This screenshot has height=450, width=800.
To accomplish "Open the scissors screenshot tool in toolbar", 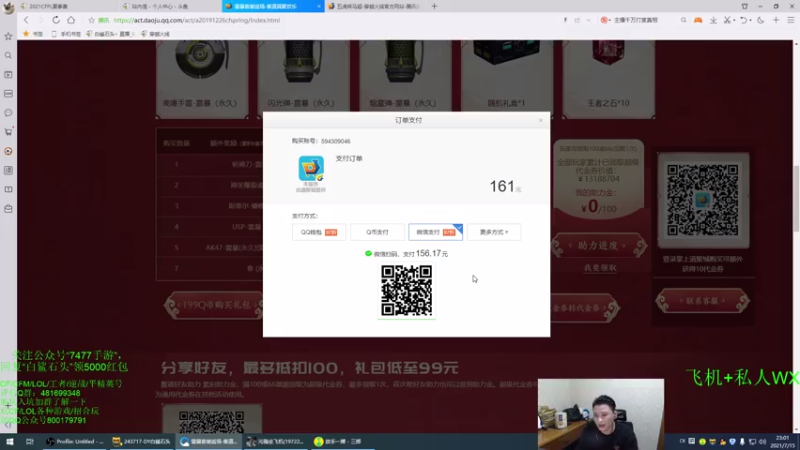I will (x=727, y=20).
